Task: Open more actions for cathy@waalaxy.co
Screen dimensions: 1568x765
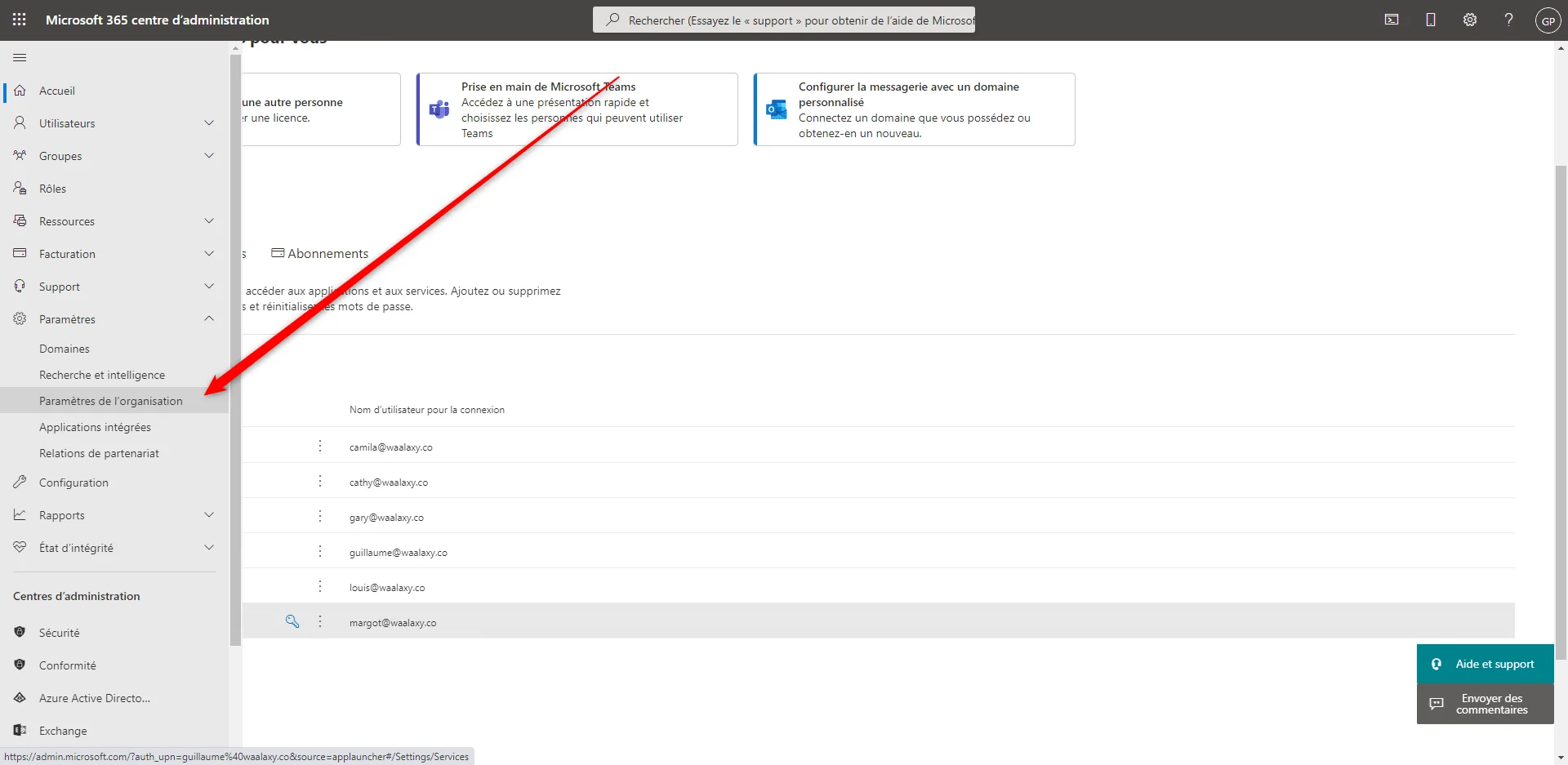Action: click(320, 481)
